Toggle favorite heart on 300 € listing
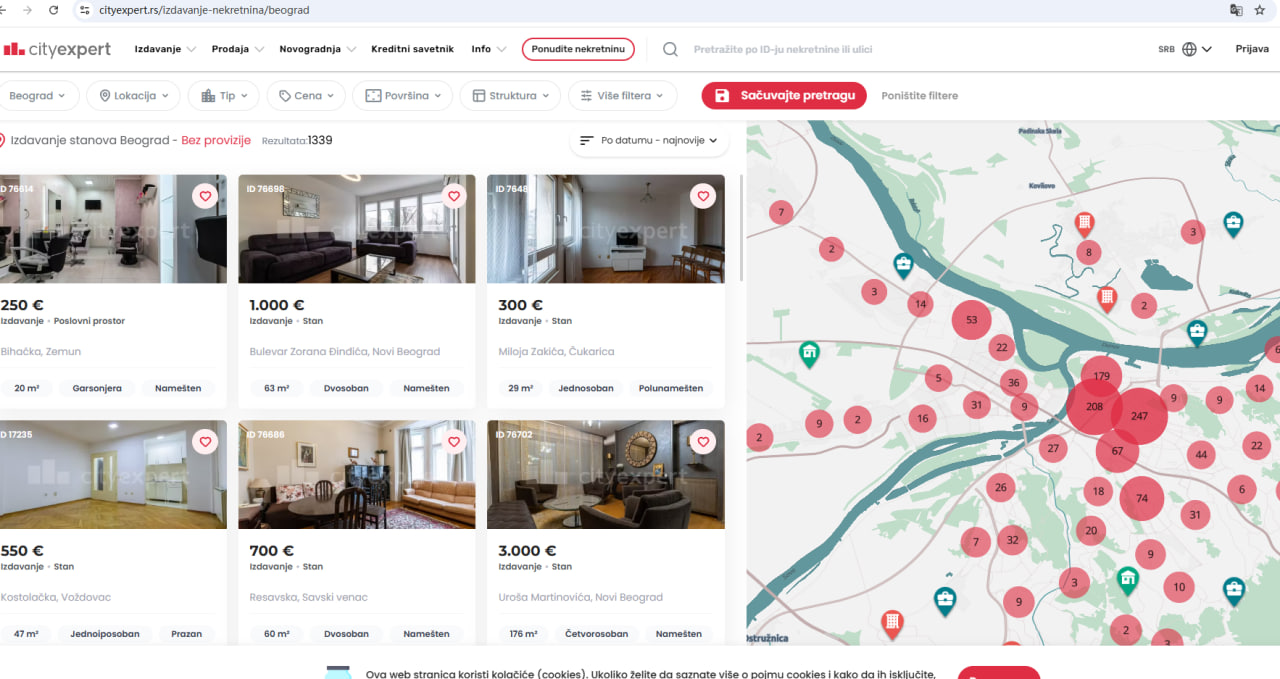This screenshot has width=1280, height=679. pyautogui.click(x=703, y=196)
